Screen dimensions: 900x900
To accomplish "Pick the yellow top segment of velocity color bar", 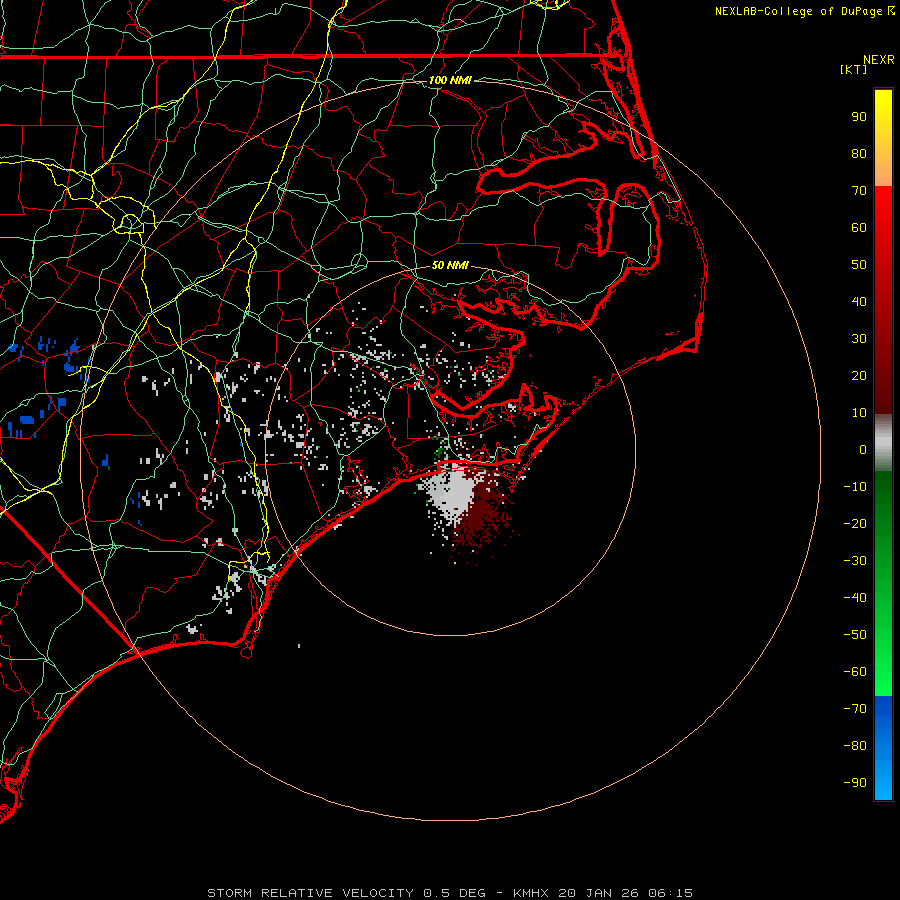I will (883, 138).
